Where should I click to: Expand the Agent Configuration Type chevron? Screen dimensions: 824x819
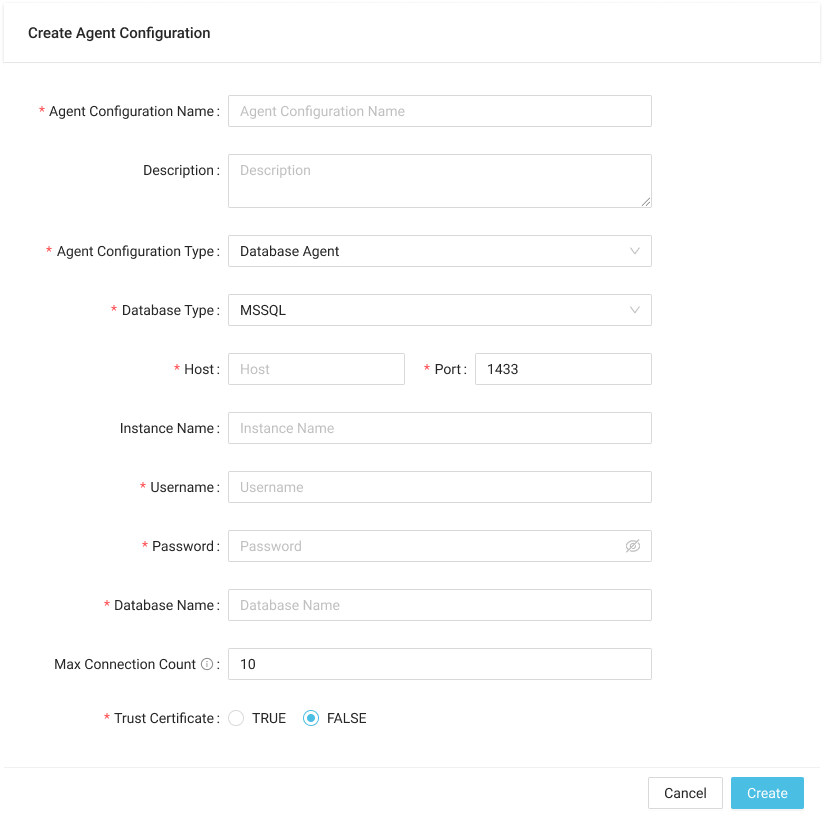[x=635, y=251]
